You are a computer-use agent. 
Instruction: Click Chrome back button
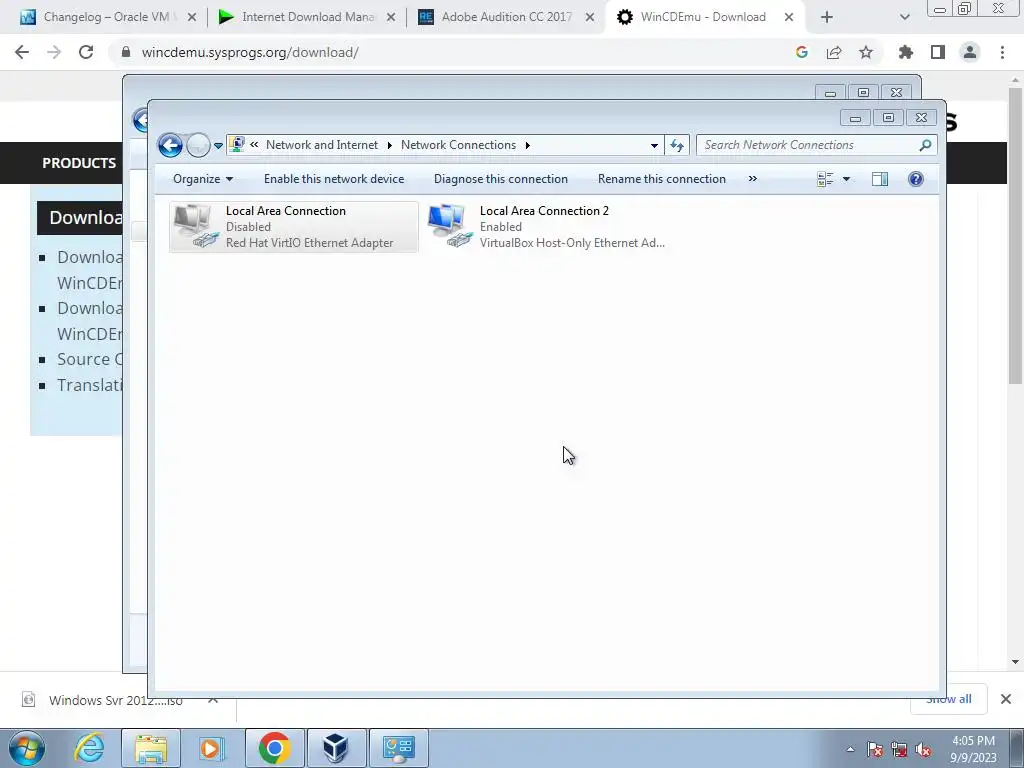[x=22, y=52]
